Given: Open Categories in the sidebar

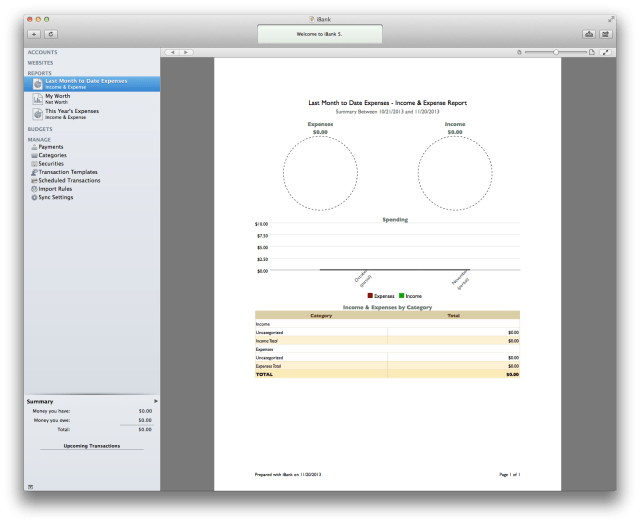Looking at the screenshot, I should pyautogui.click(x=52, y=155).
